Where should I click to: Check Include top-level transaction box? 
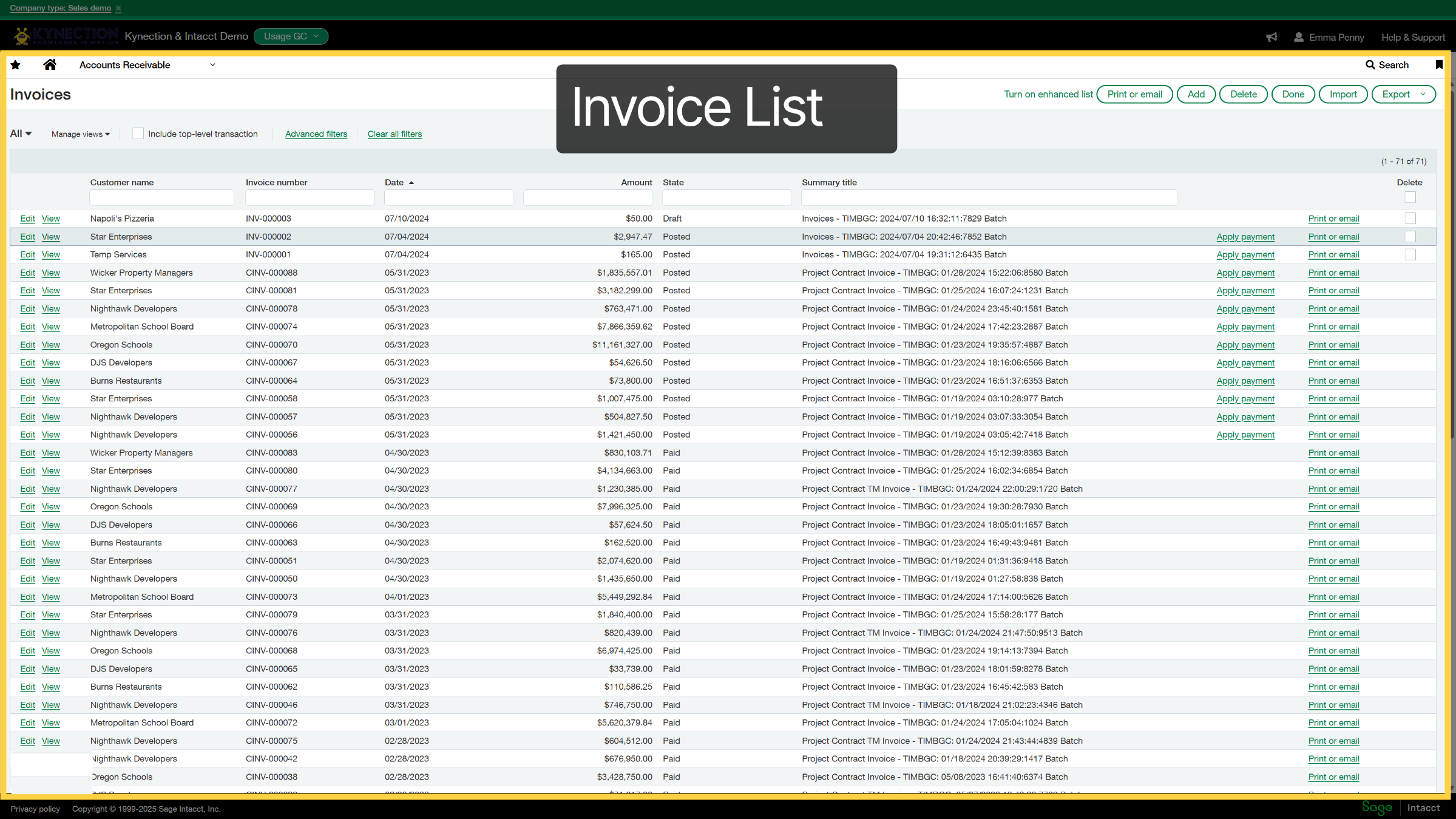(138, 134)
